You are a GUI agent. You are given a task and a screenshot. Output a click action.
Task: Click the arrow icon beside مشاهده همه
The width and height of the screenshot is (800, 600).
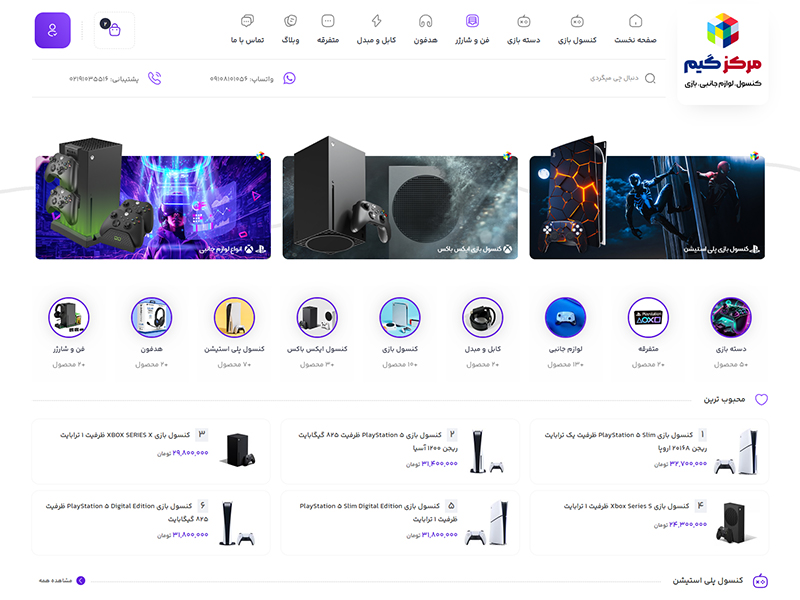tap(81, 581)
